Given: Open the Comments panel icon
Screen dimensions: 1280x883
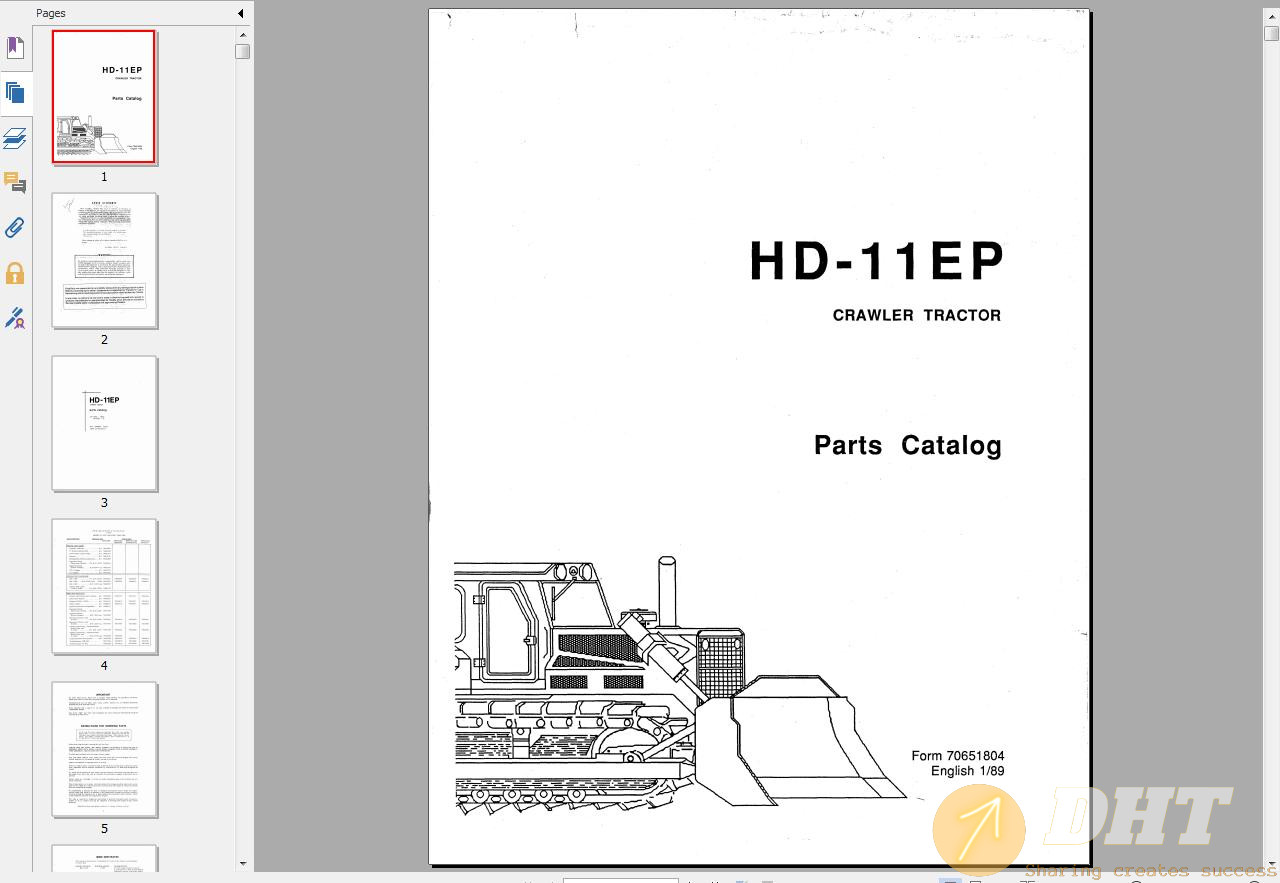Looking at the screenshot, I should [x=15, y=183].
